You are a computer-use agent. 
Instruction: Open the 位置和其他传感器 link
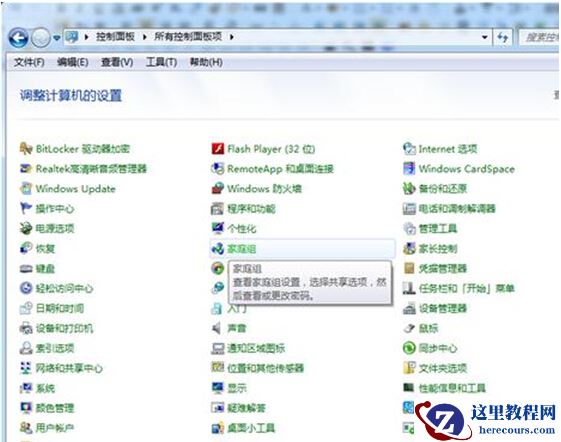tap(265, 368)
